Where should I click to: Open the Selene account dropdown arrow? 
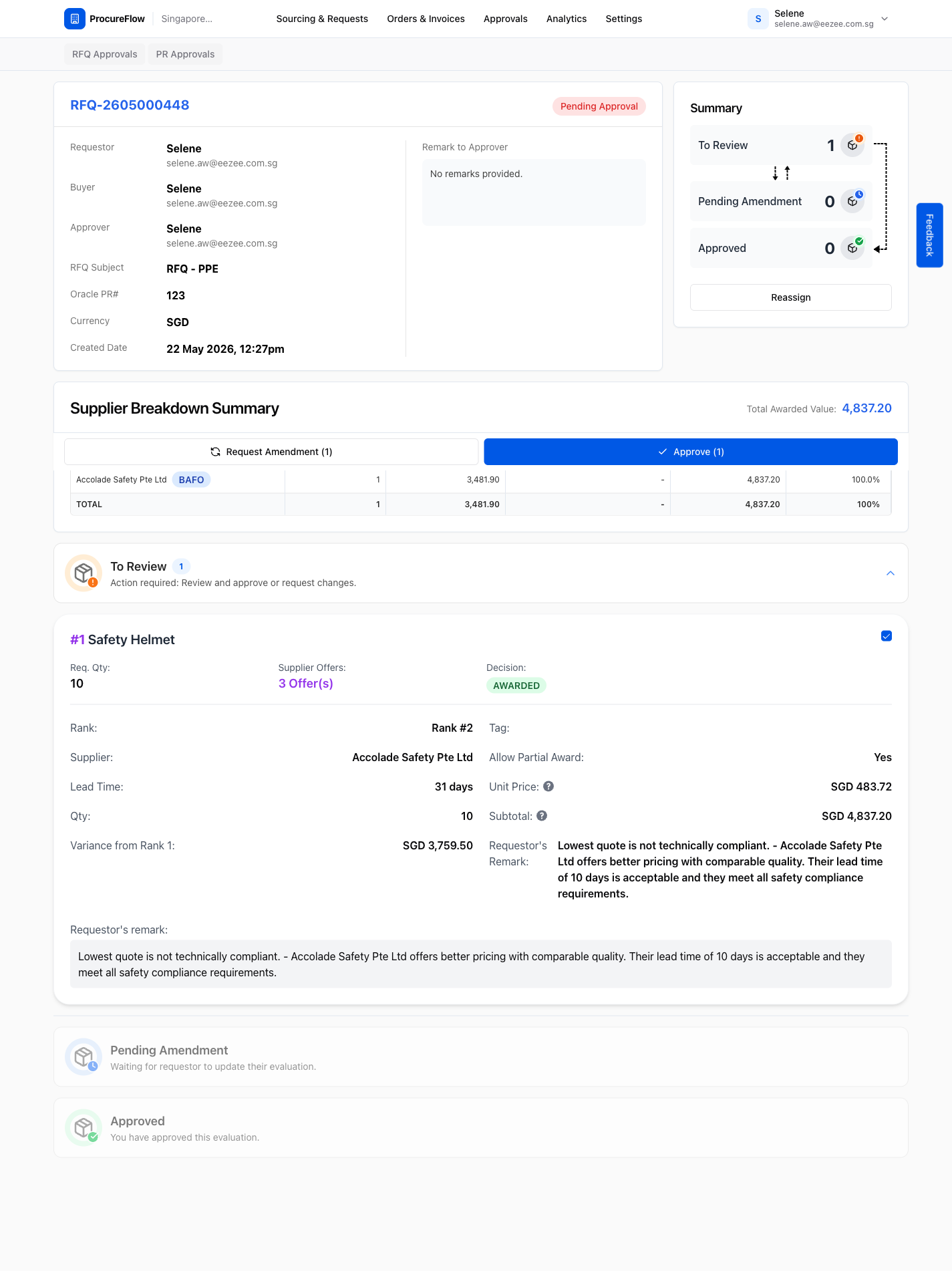[885, 19]
